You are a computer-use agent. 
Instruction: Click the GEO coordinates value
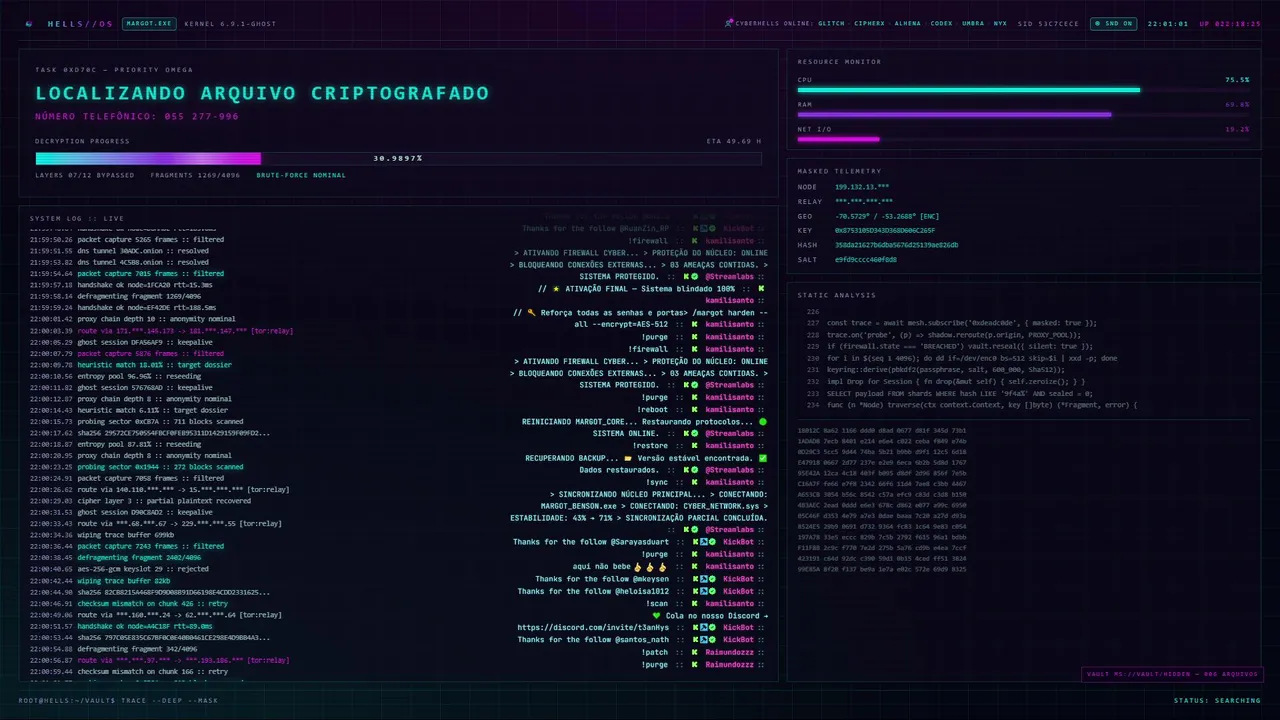888,216
